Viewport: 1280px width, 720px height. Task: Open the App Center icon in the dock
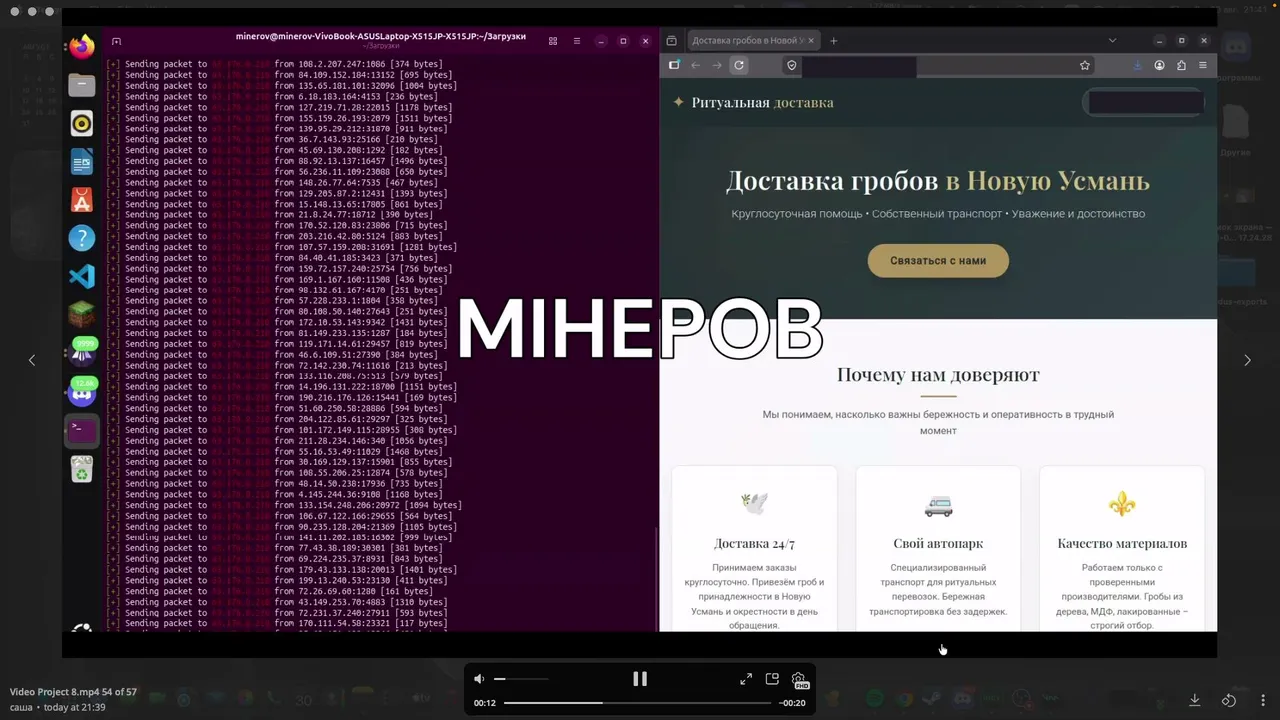(x=82, y=199)
